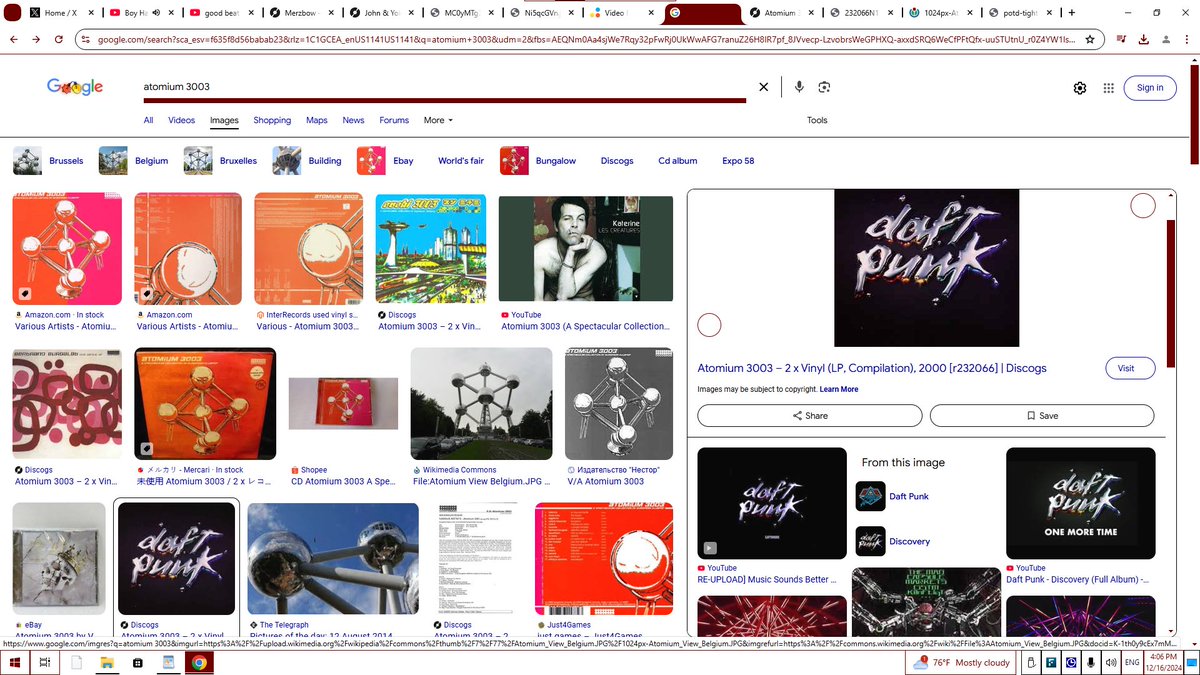The width and height of the screenshot is (1200, 675).
Task: Open the Tools options
Action: click(817, 120)
